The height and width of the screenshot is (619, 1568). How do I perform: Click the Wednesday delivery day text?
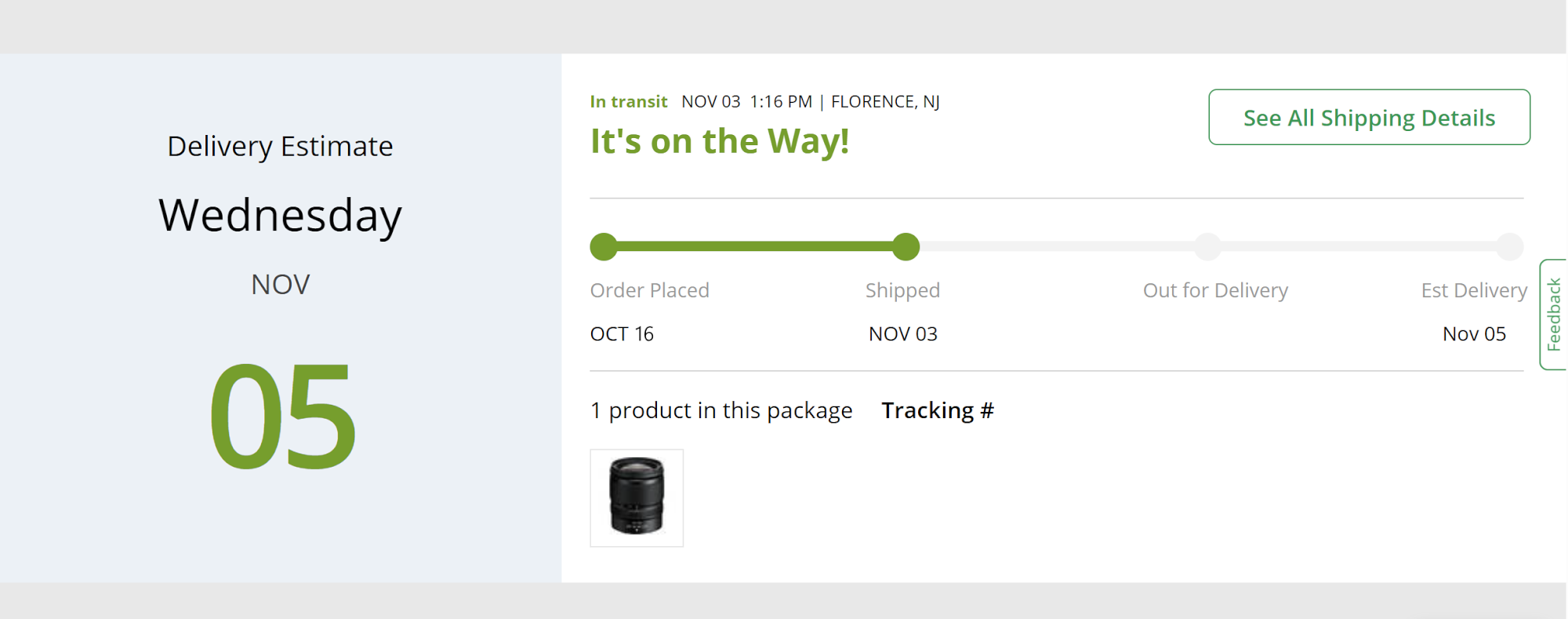280,215
